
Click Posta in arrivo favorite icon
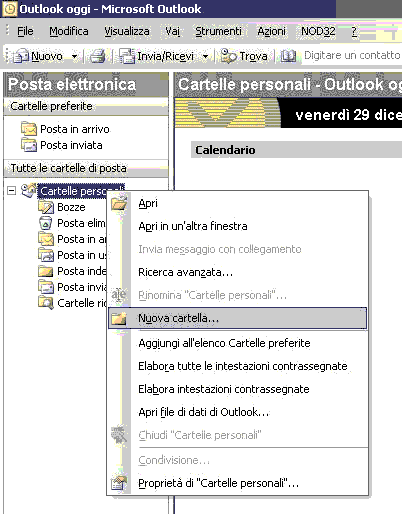tap(29, 129)
